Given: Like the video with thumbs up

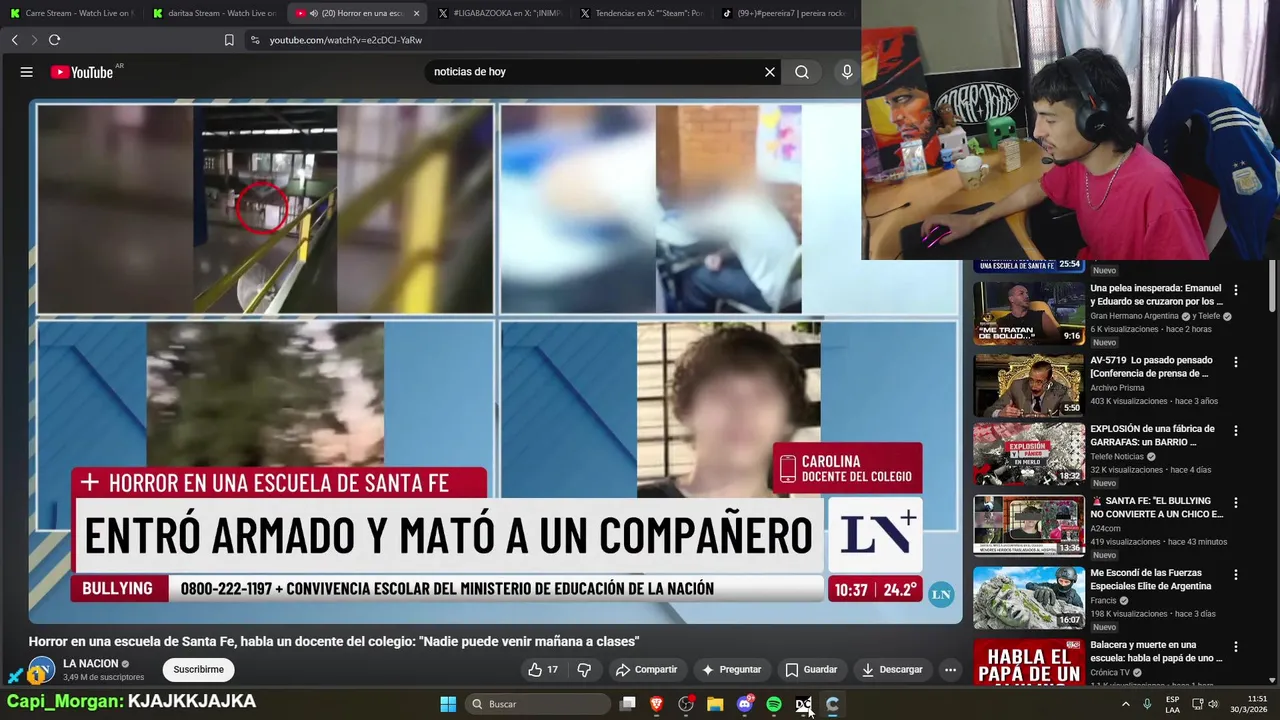Looking at the screenshot, I should [543, 669].
